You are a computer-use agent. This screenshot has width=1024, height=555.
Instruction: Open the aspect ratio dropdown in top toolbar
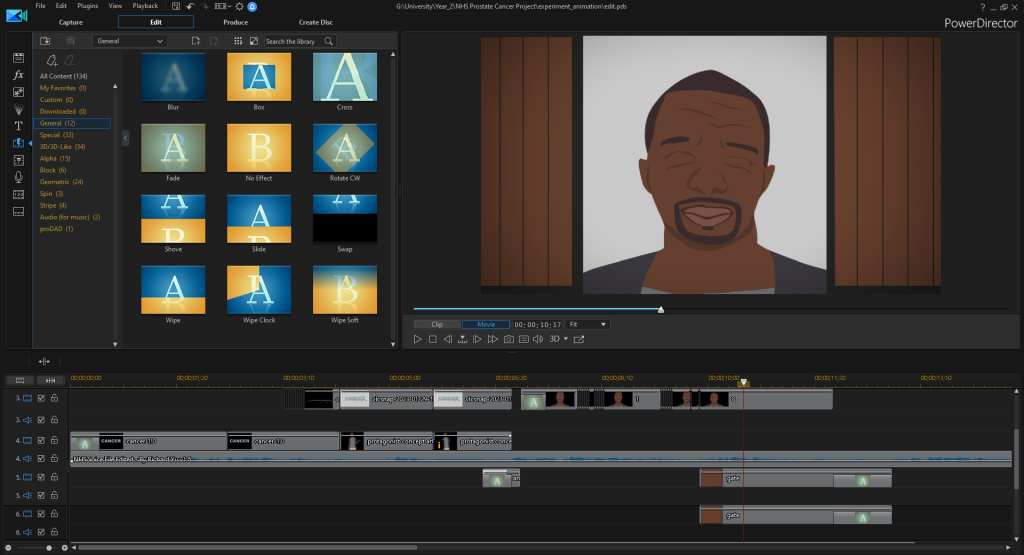(x=223, y=6)
